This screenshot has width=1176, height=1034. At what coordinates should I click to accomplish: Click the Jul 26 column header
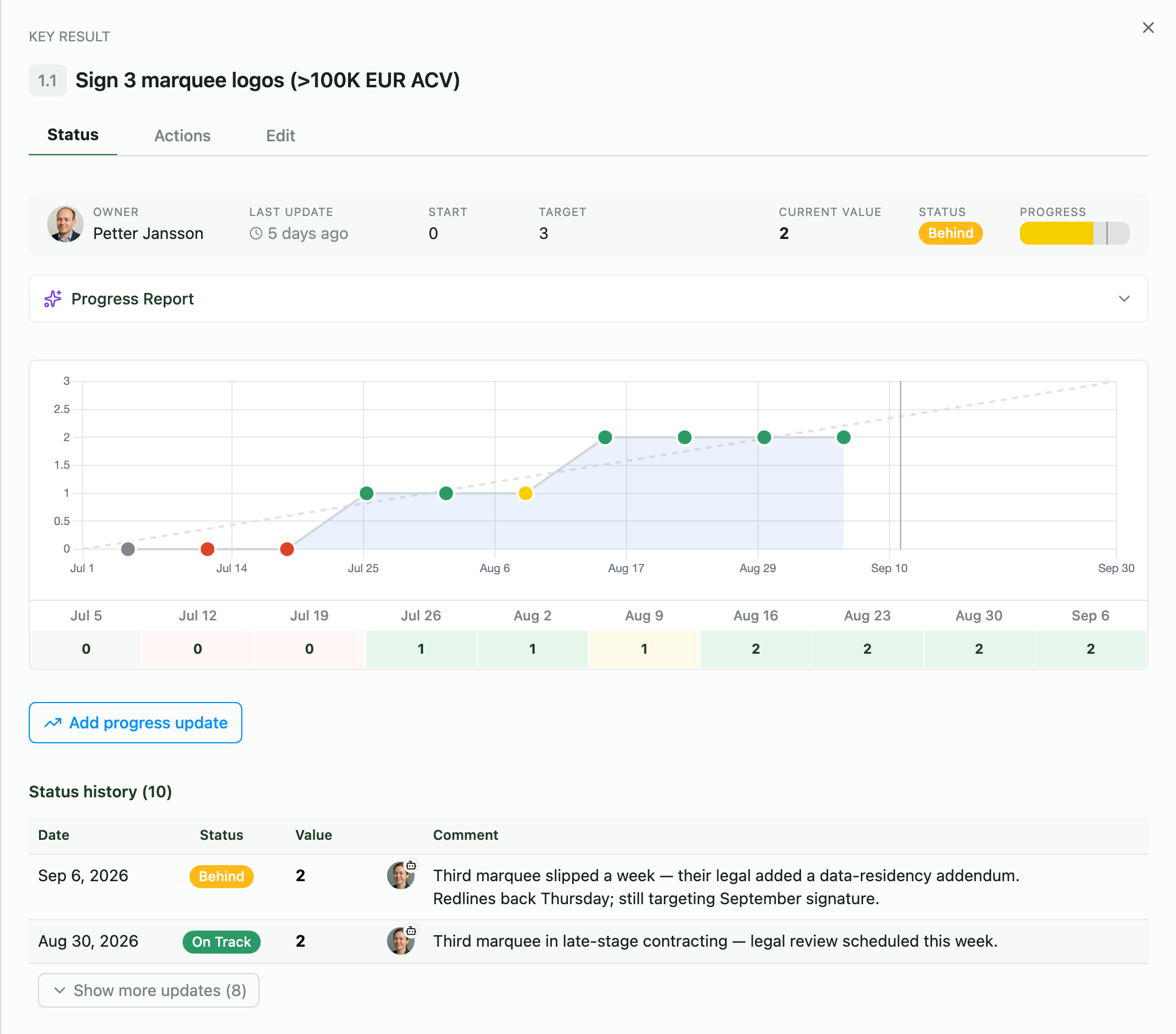[x=421, y=615]
